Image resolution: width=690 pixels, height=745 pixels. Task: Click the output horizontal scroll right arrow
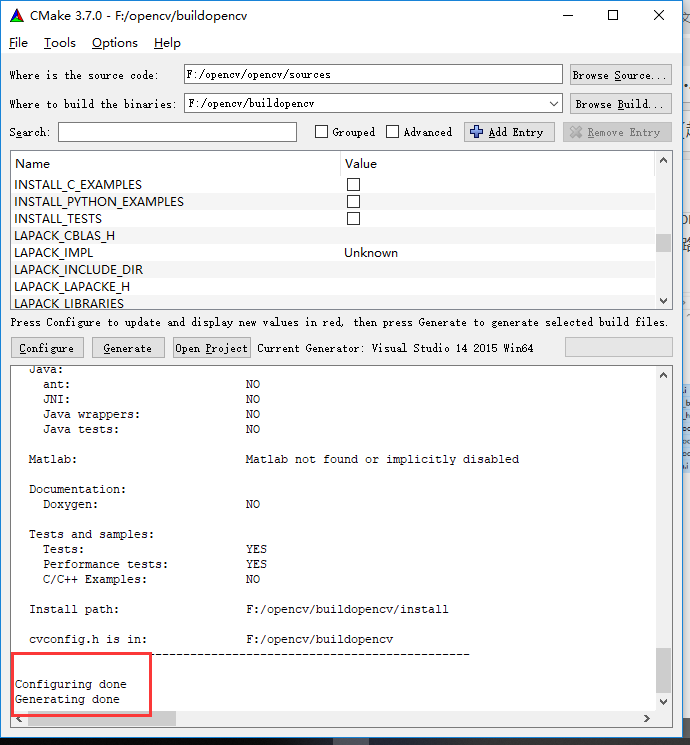[x=647, y=718]
